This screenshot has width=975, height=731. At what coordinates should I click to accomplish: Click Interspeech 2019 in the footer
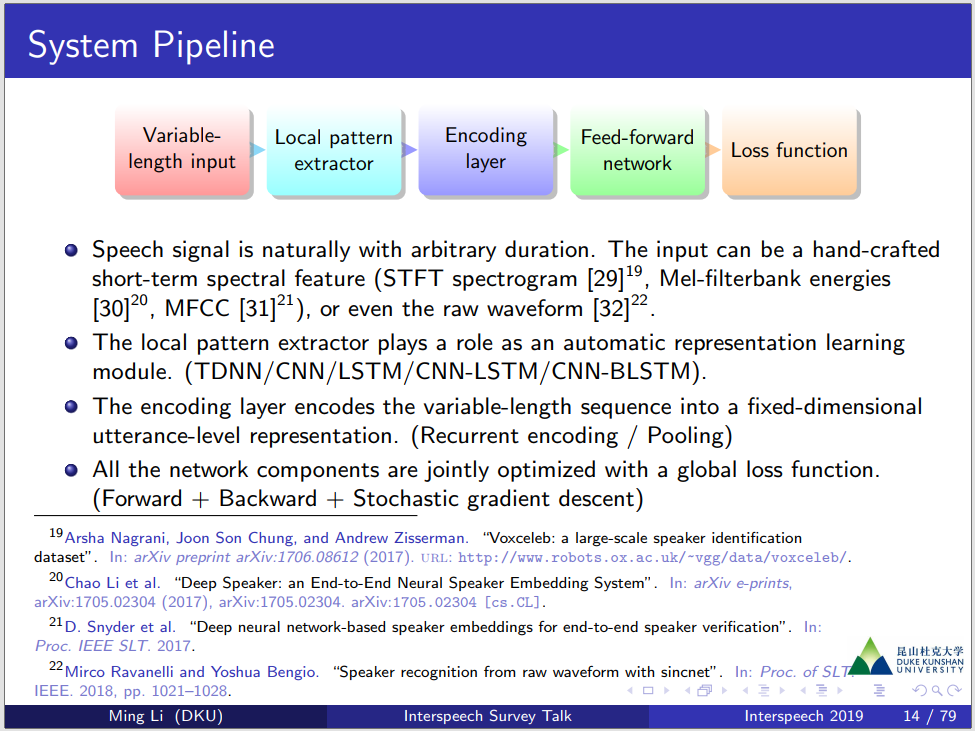[803, 716]
